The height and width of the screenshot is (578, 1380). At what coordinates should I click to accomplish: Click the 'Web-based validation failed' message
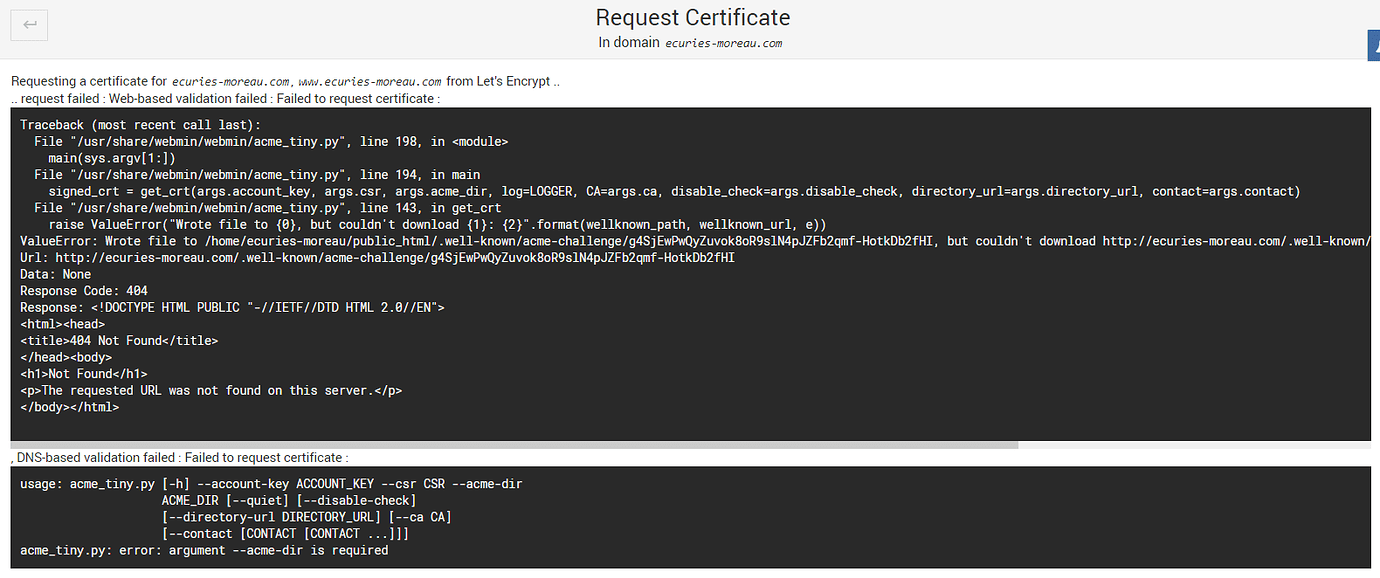pos(226,98)
